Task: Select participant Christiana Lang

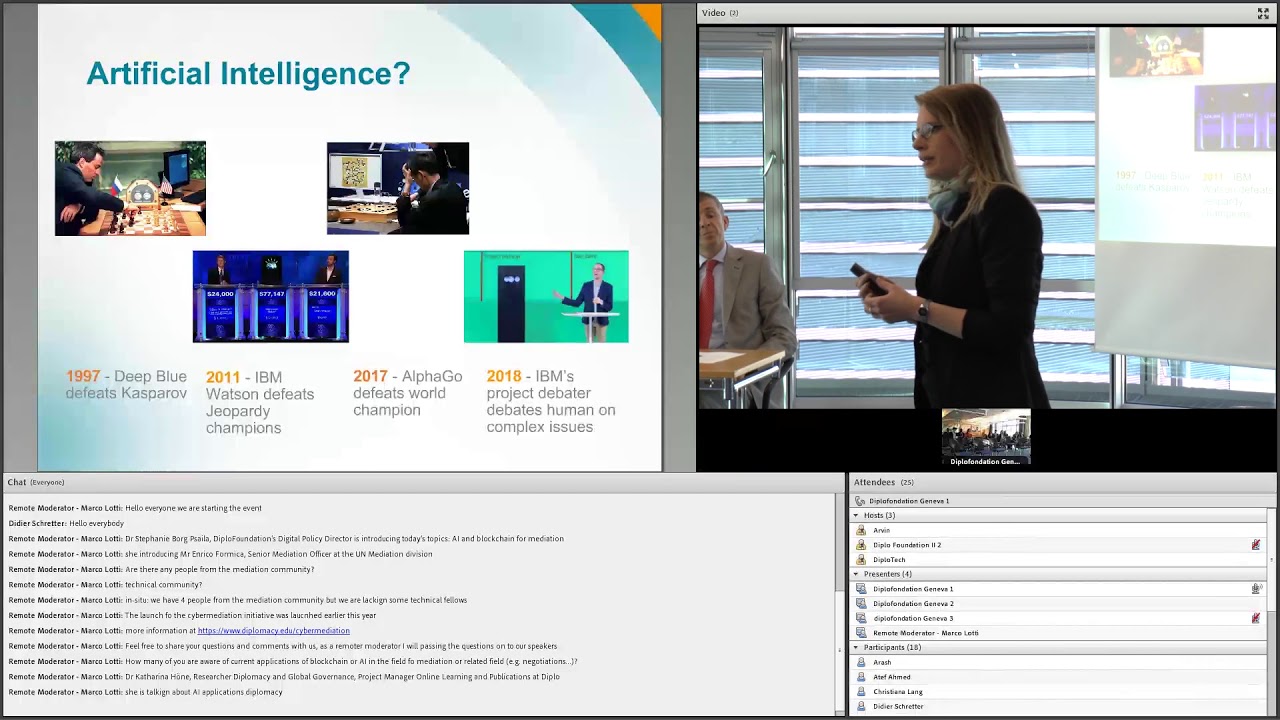Action: [898, 692]
